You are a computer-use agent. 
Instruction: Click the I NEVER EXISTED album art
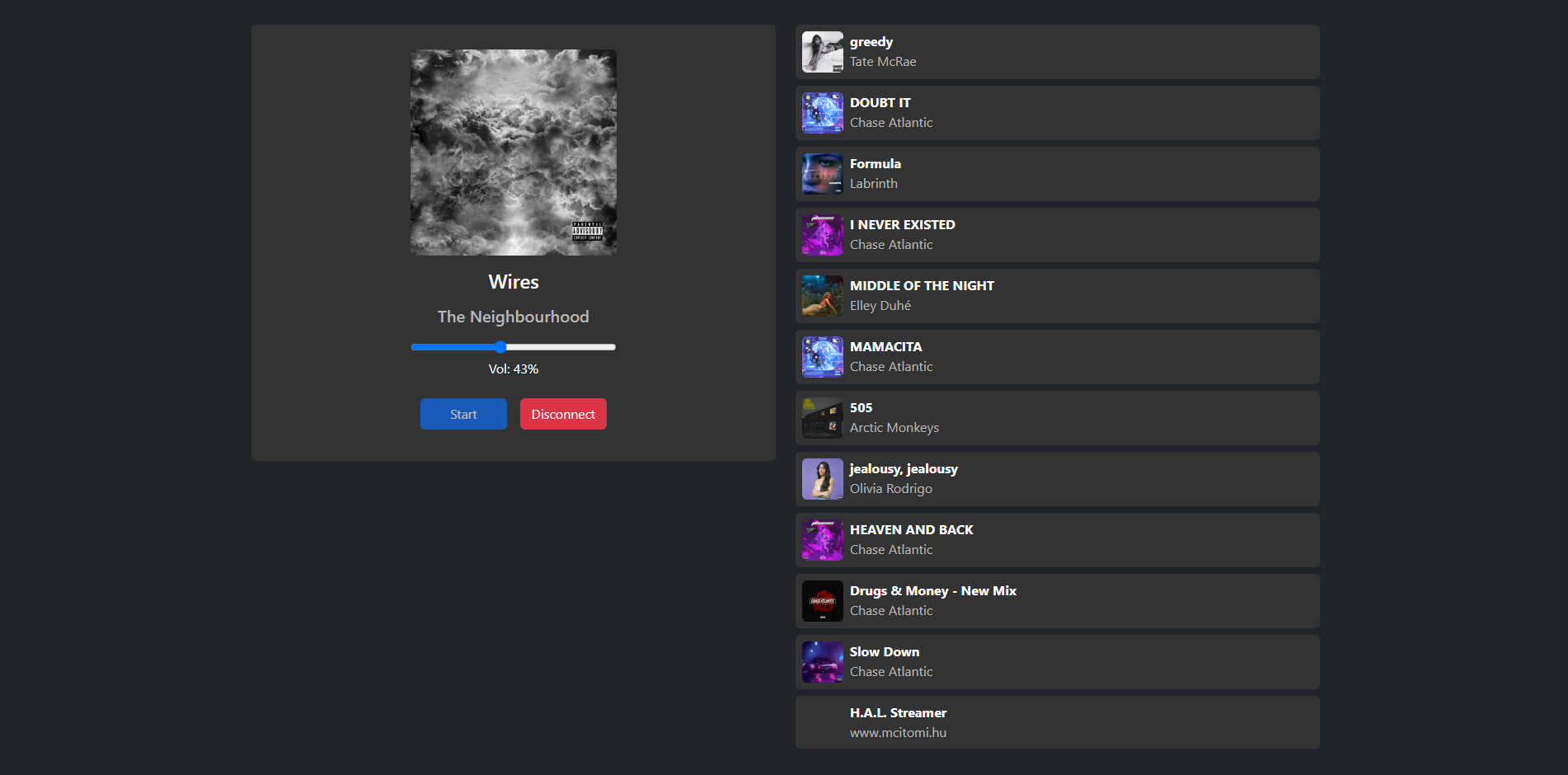point(822,235)
